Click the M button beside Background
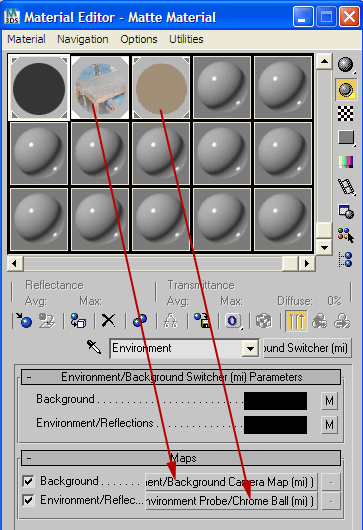The image size is (363, 530). coord(329,401)
